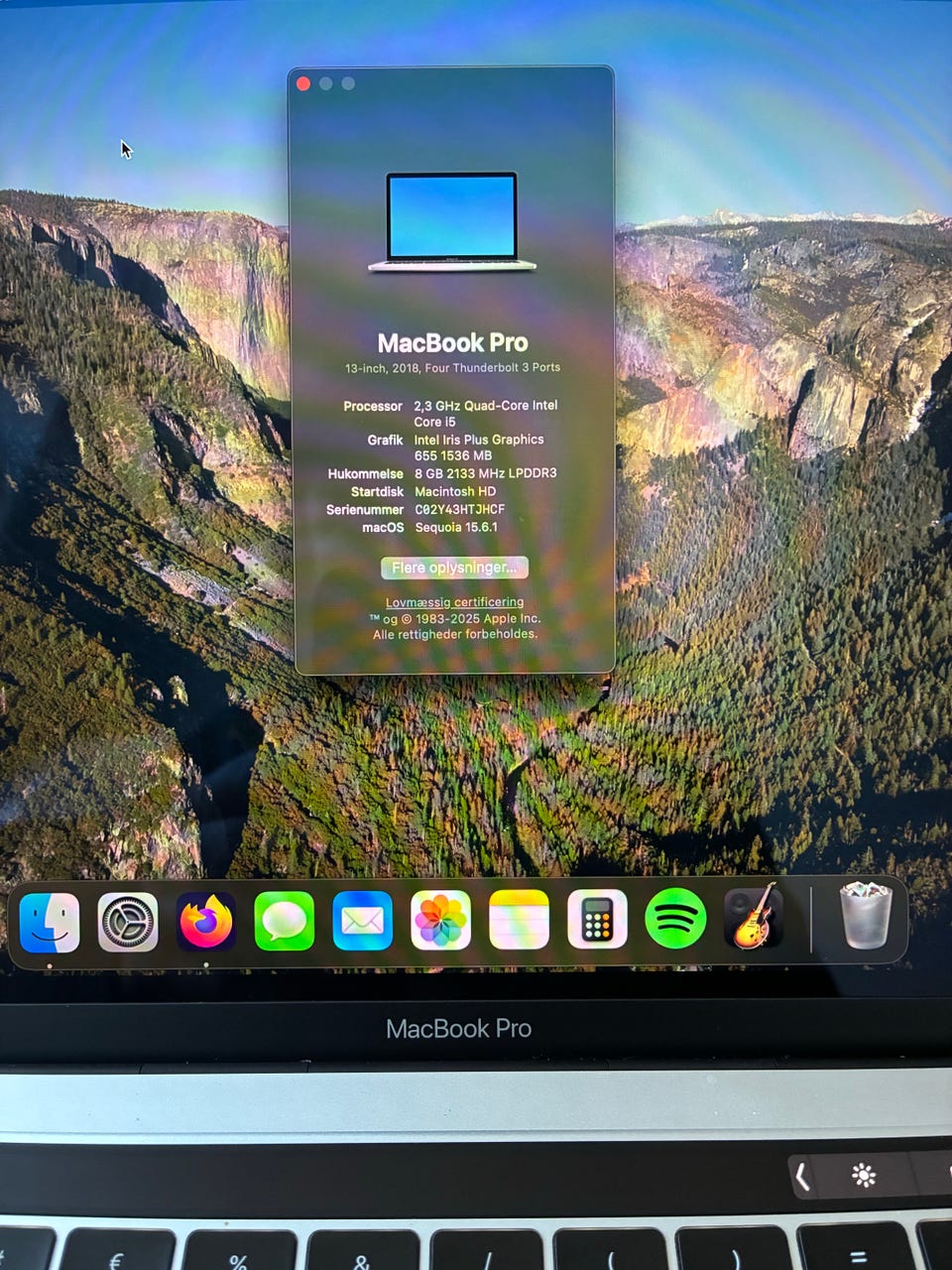The width and height of the screenshot is (952, 1270).
Task: Tap the Touch Bar brightness icon
Action: pos(864,1177)
